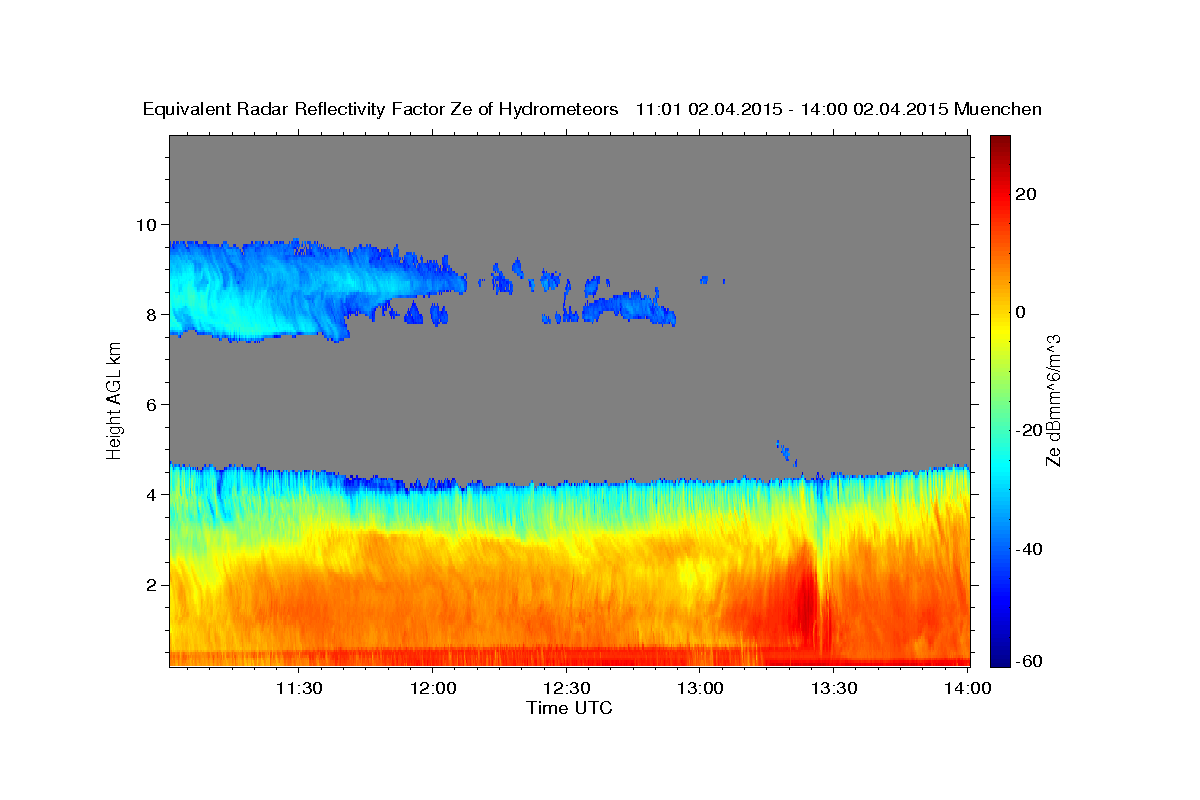The width and height of the screenshot is (1200, 800).
Task: Click the '13:00' time tick label
Action: 700,688
